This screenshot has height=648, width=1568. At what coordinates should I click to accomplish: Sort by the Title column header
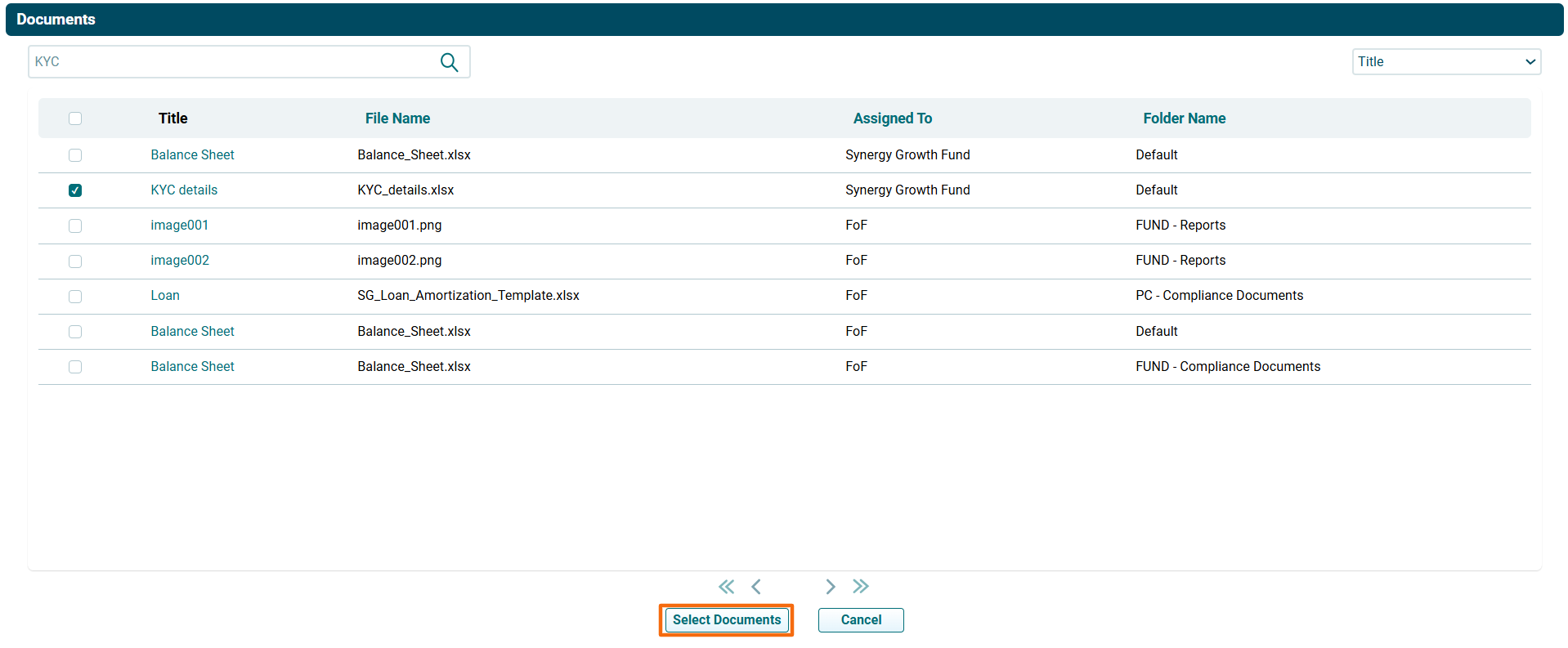point(172,118)
